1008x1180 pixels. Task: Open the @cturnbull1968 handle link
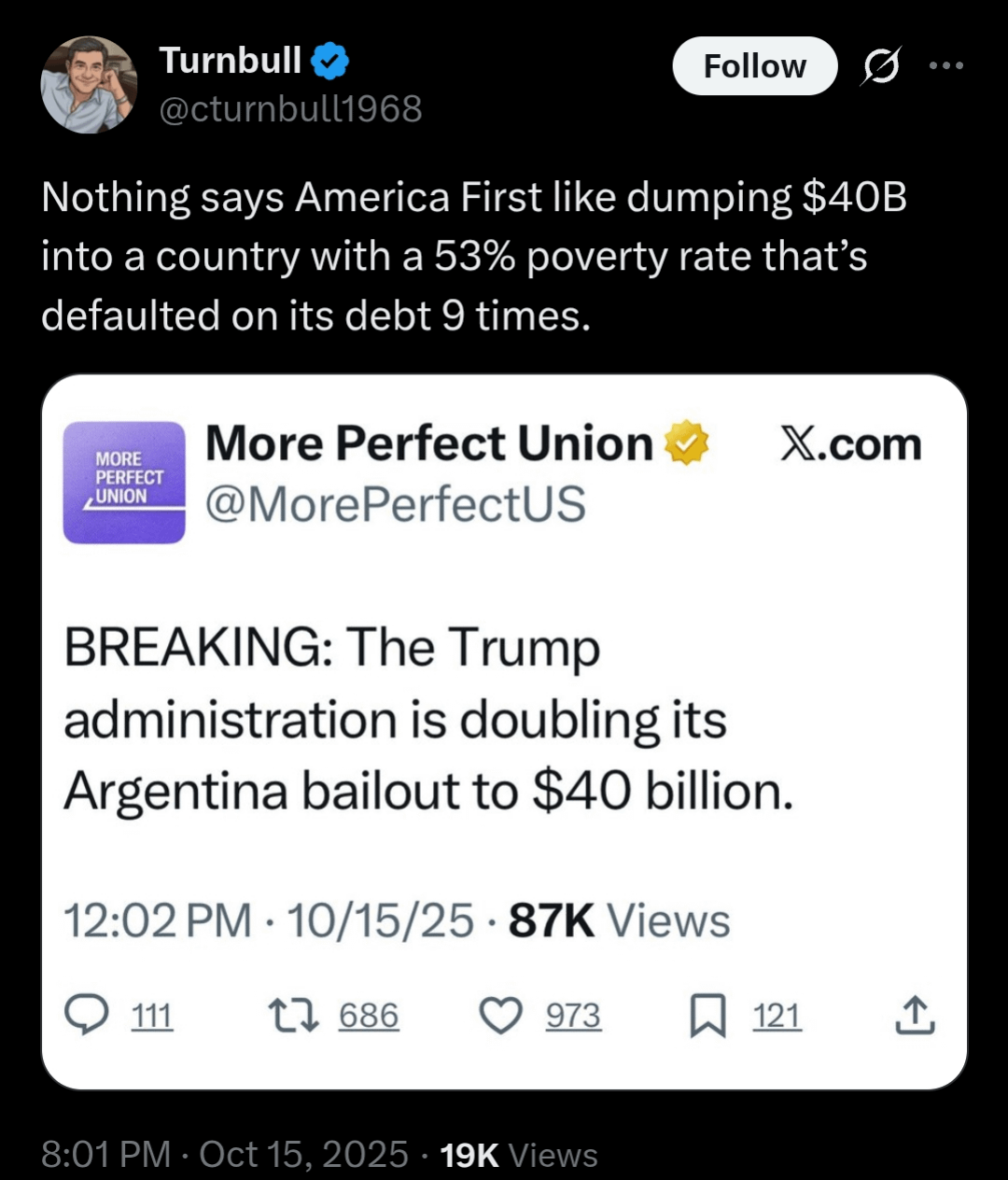pos(290,109)
